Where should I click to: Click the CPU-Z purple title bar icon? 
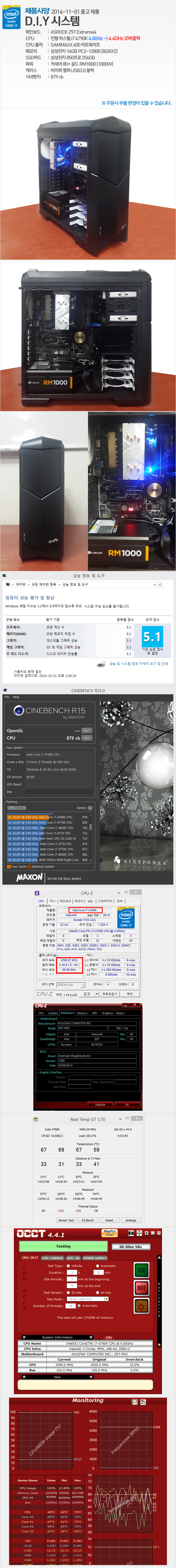pyautogui.click(x=37, y=893)
